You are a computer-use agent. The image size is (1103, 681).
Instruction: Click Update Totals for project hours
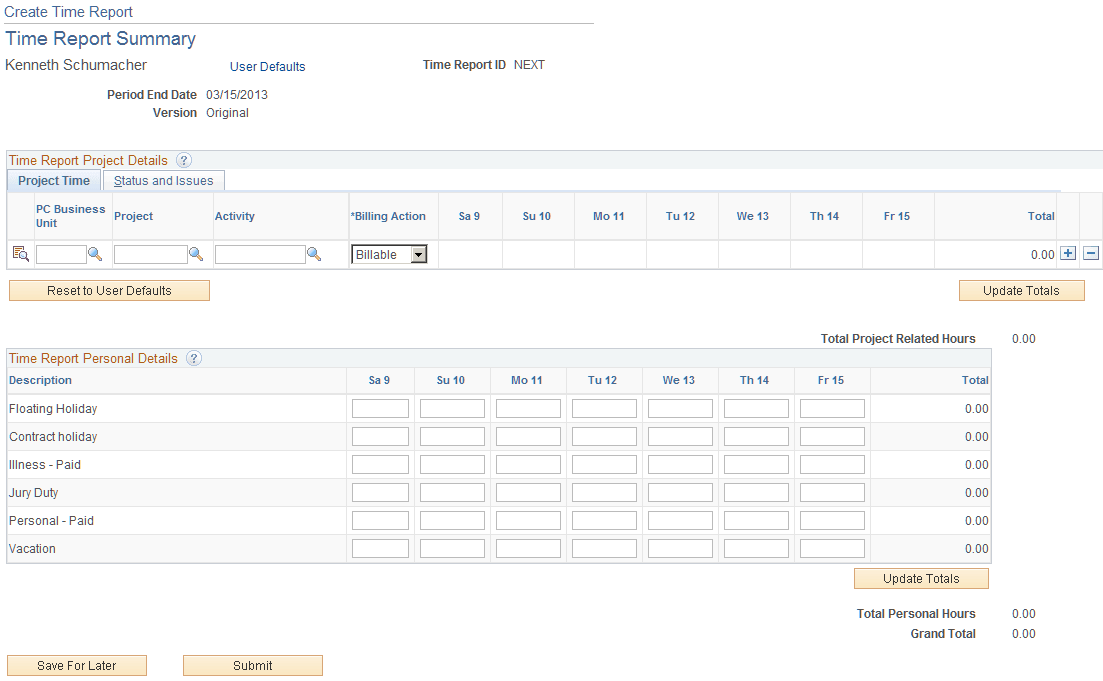(1021, 290)
